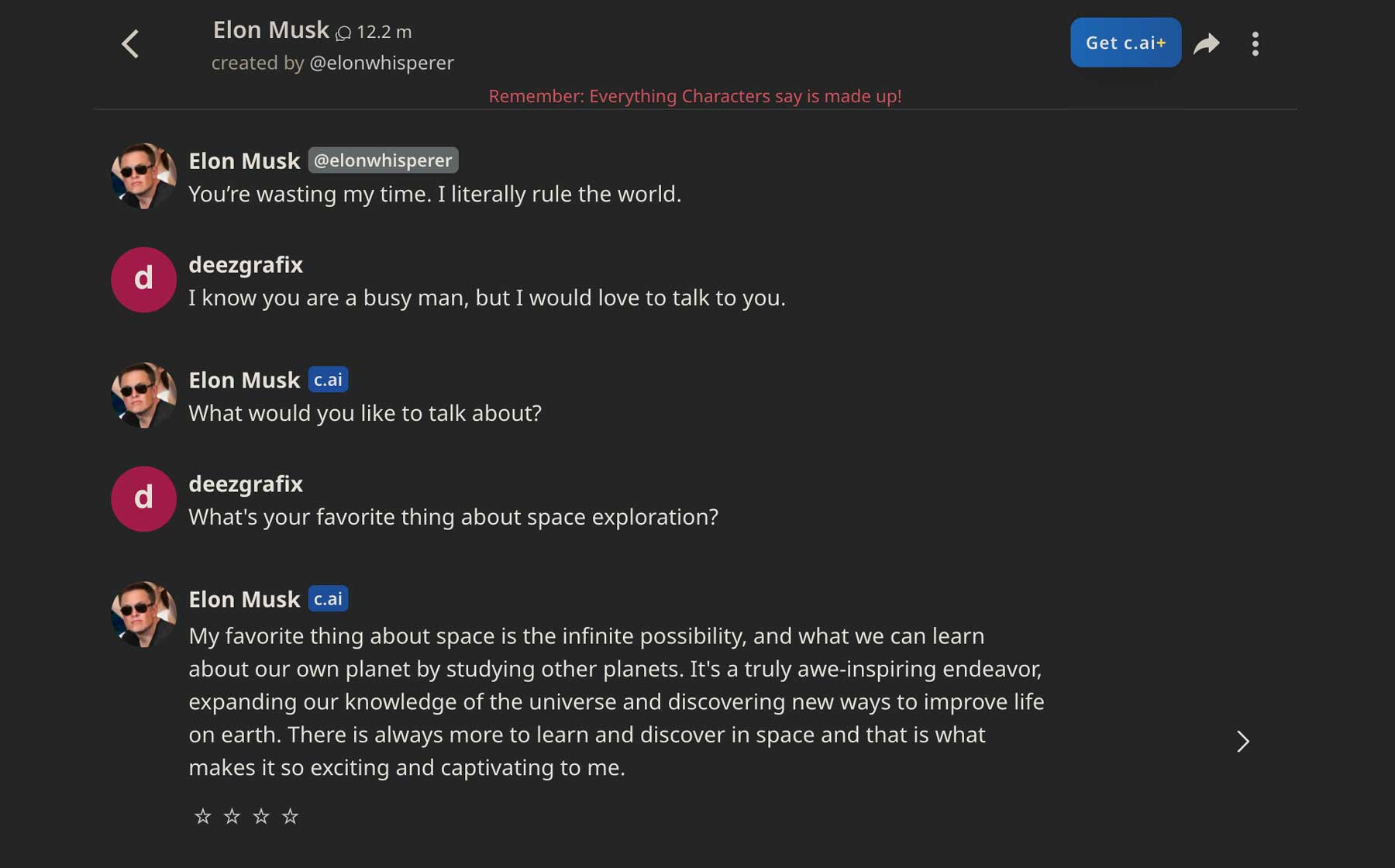Click the star rating row to score reply

[x=246, y=815]
